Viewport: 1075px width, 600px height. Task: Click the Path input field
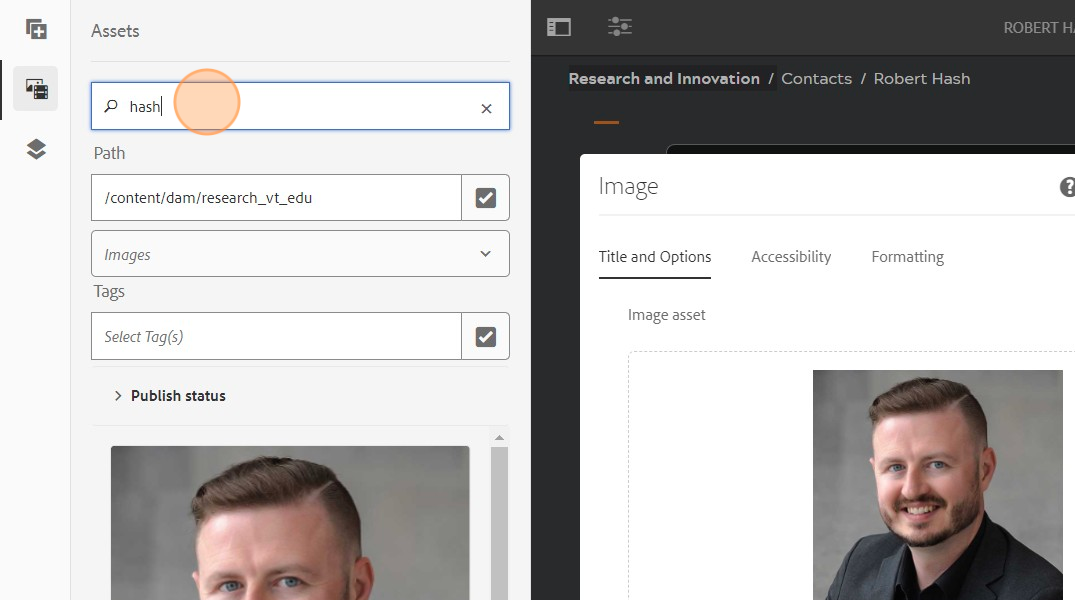(276, 197)
